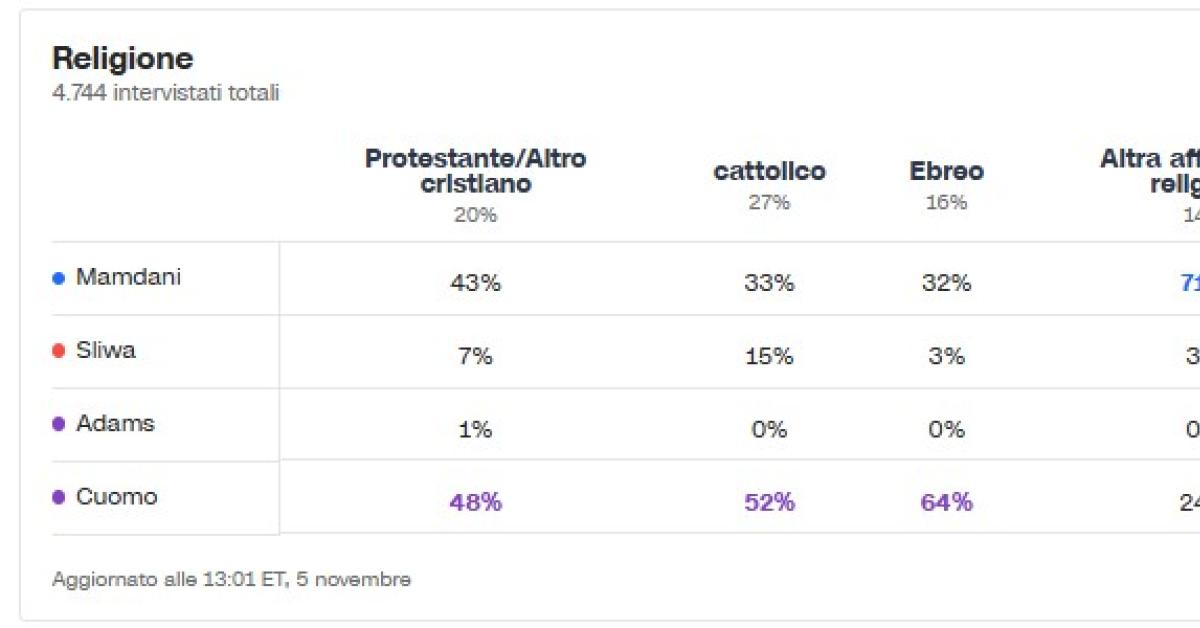Viewport: 1200px width, 628px height.
Task: Click Mamdani's 43% Protestante value
Action: 475,283
